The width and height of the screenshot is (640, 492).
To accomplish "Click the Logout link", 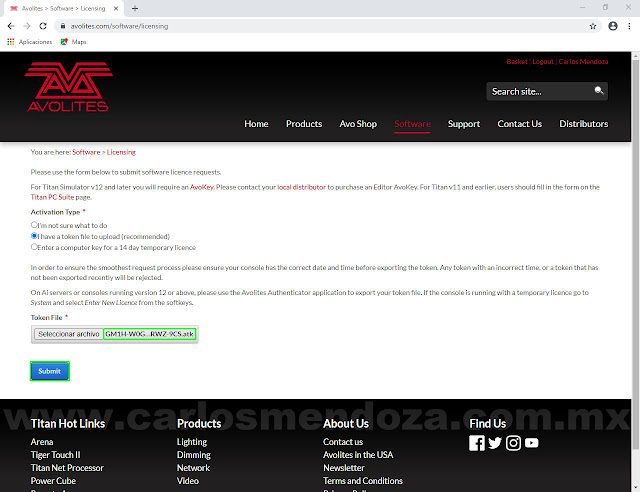I will click(x=543, y=62).
